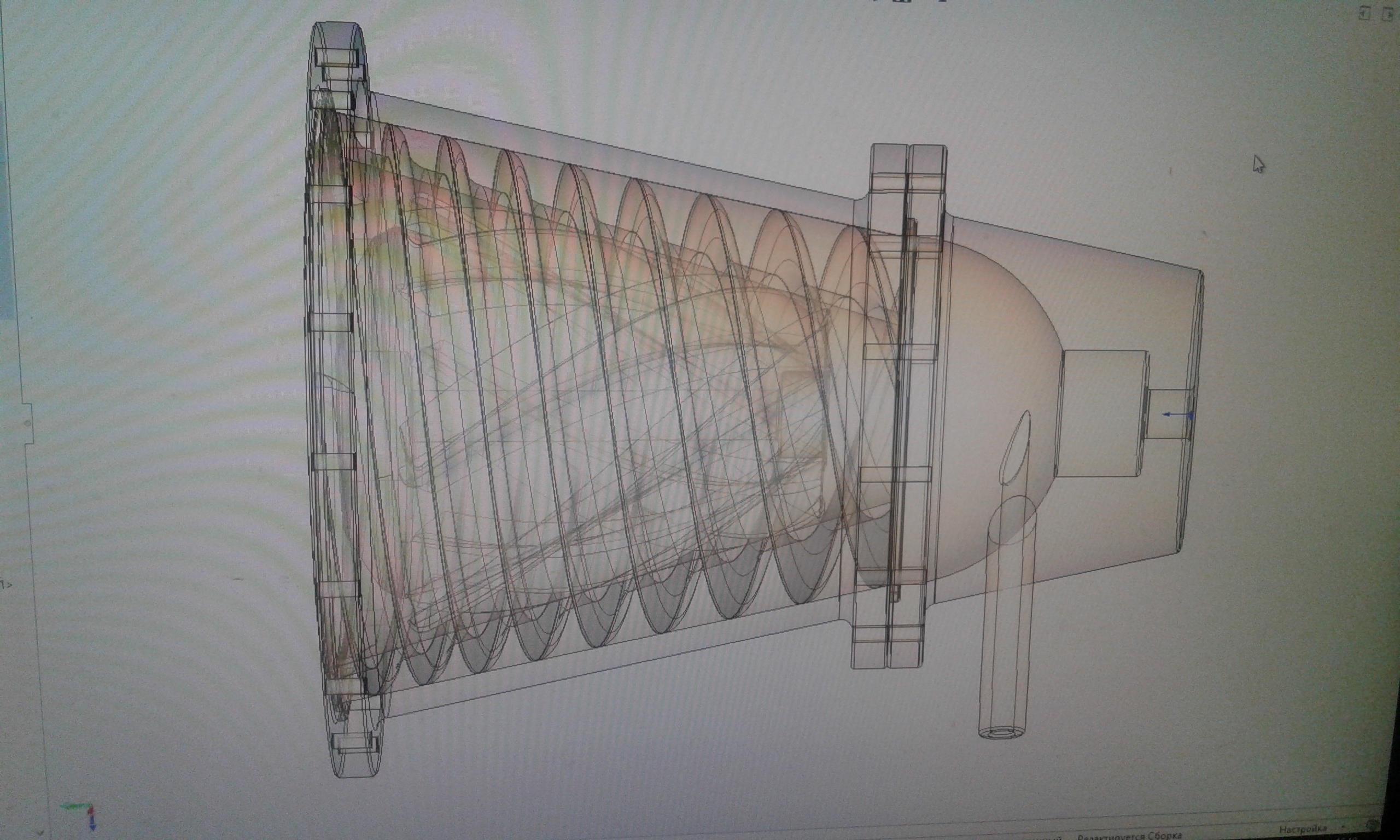Click the Редактируется Сборка status text
Viewport: 1400px width, 840px height.
coord(1129,836)
